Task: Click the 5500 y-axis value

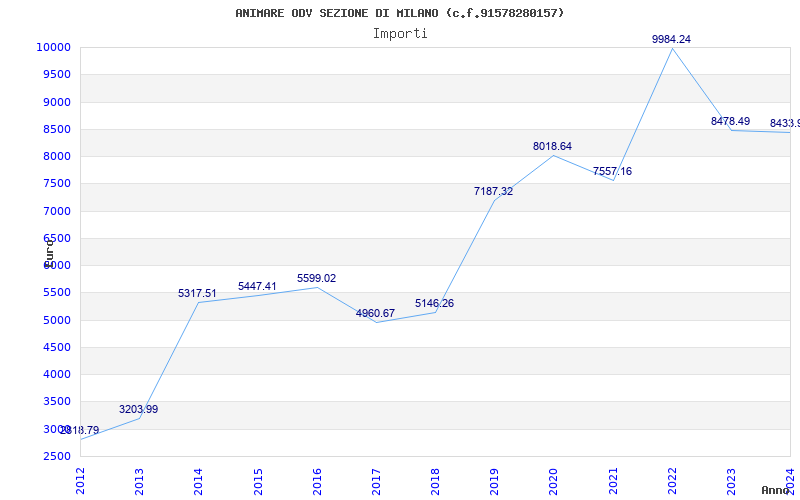Action: click(x=56, y=293)
